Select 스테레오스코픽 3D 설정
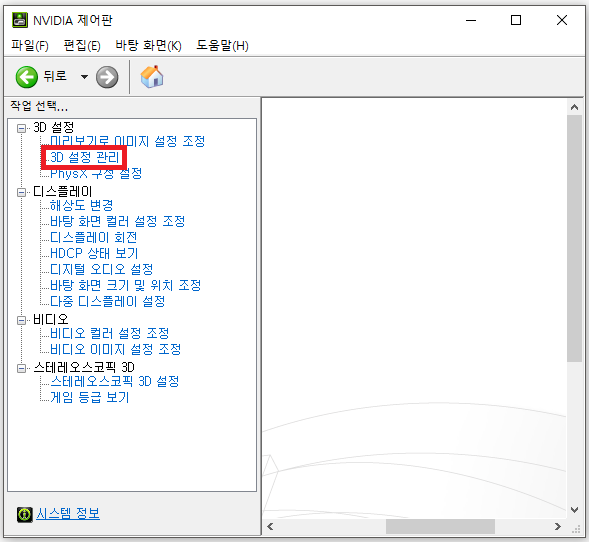 (x=115, y=381)
